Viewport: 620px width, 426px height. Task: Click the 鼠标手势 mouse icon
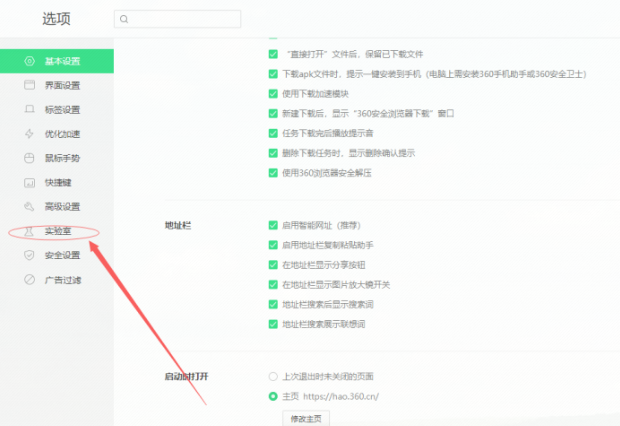coord(29,158)
